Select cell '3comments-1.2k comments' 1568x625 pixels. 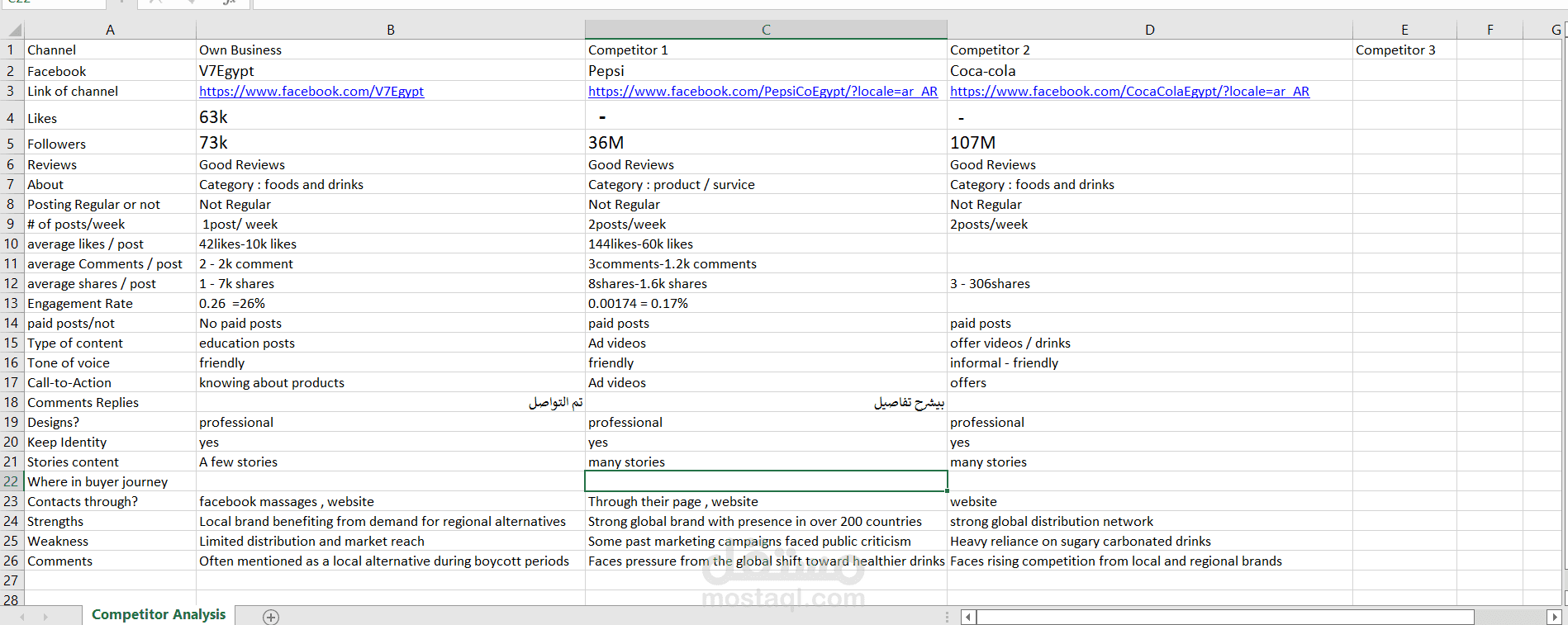click(766, 264)
